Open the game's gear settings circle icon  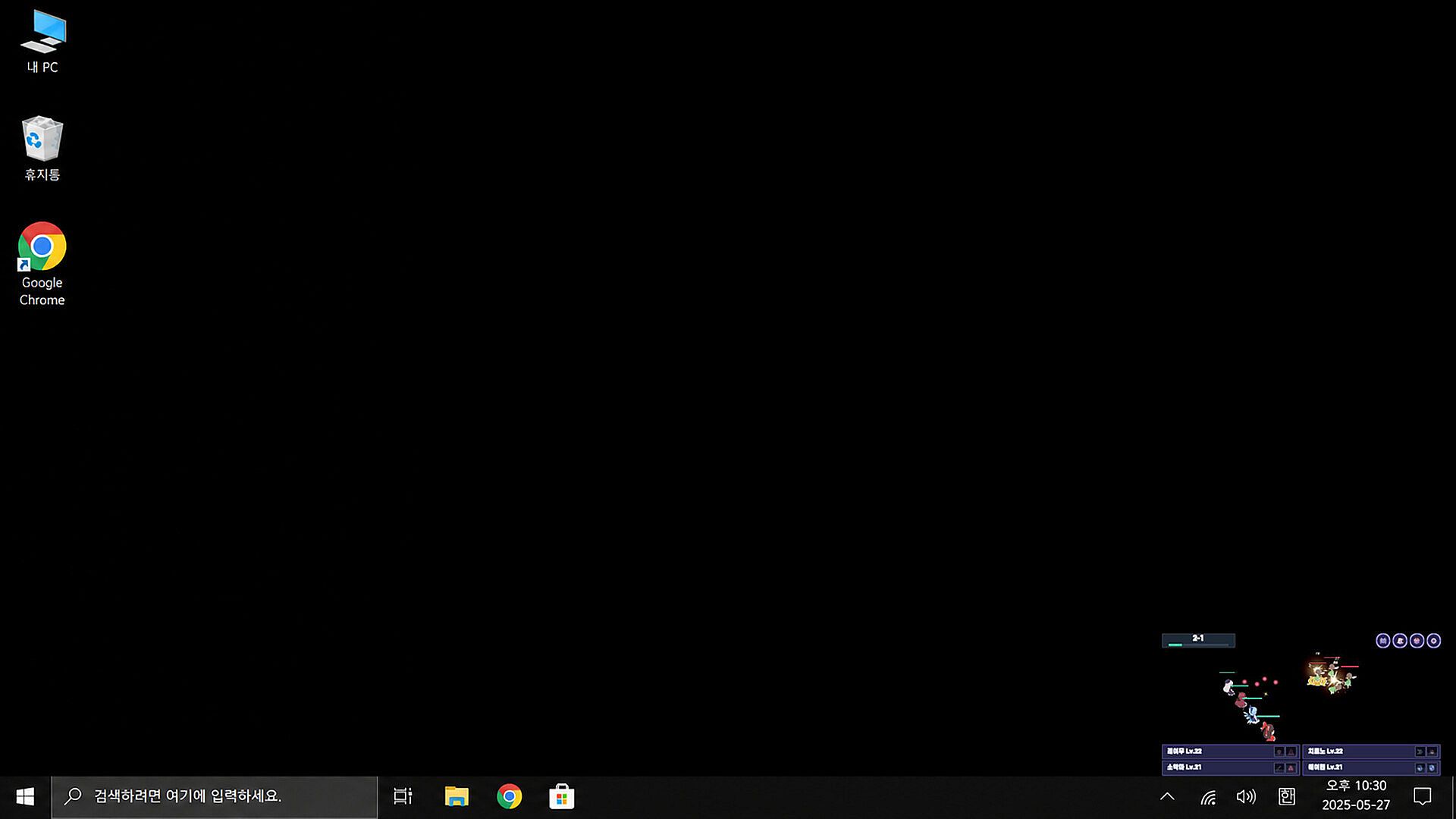(x=1433, y=641)
